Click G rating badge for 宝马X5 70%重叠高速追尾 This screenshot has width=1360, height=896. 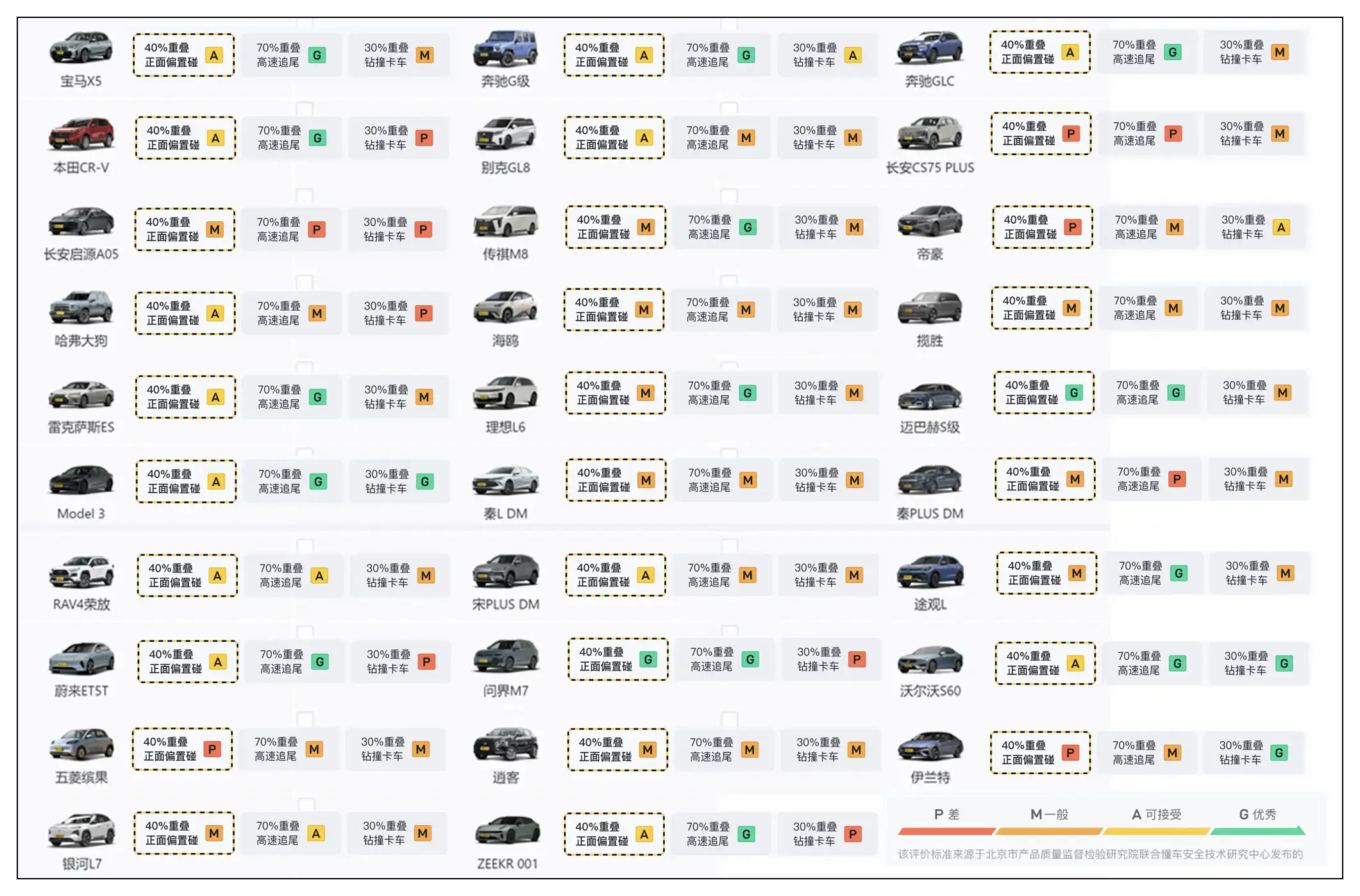(x=317, y=55)
